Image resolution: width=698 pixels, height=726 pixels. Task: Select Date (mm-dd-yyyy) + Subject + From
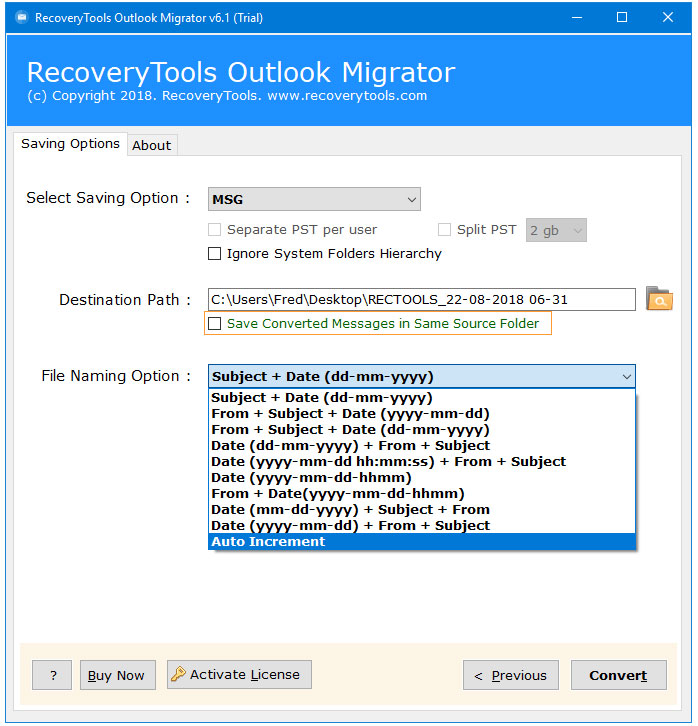pos(422,509)
